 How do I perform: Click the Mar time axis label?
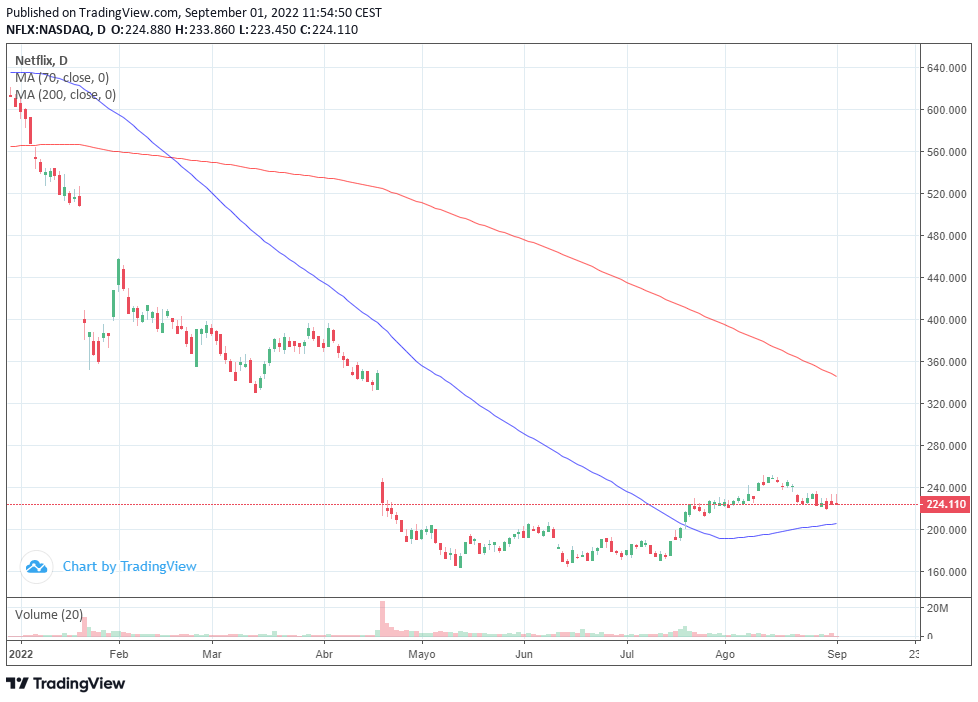point(212,654)
